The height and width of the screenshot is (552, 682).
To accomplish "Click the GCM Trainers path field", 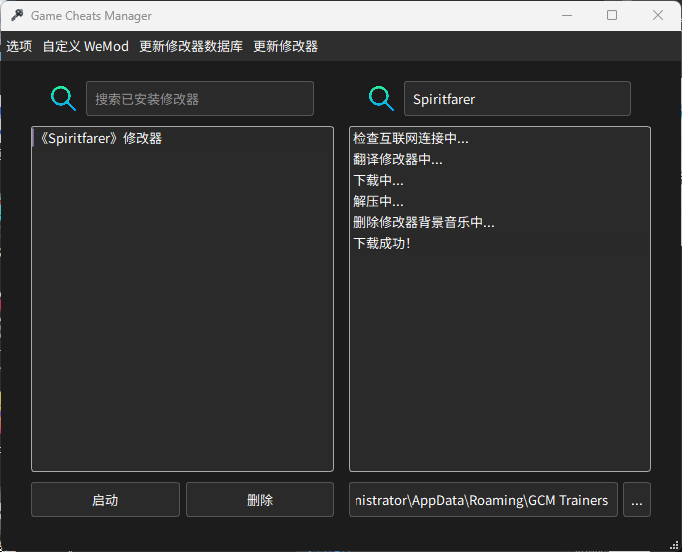I will pos(483,500).
